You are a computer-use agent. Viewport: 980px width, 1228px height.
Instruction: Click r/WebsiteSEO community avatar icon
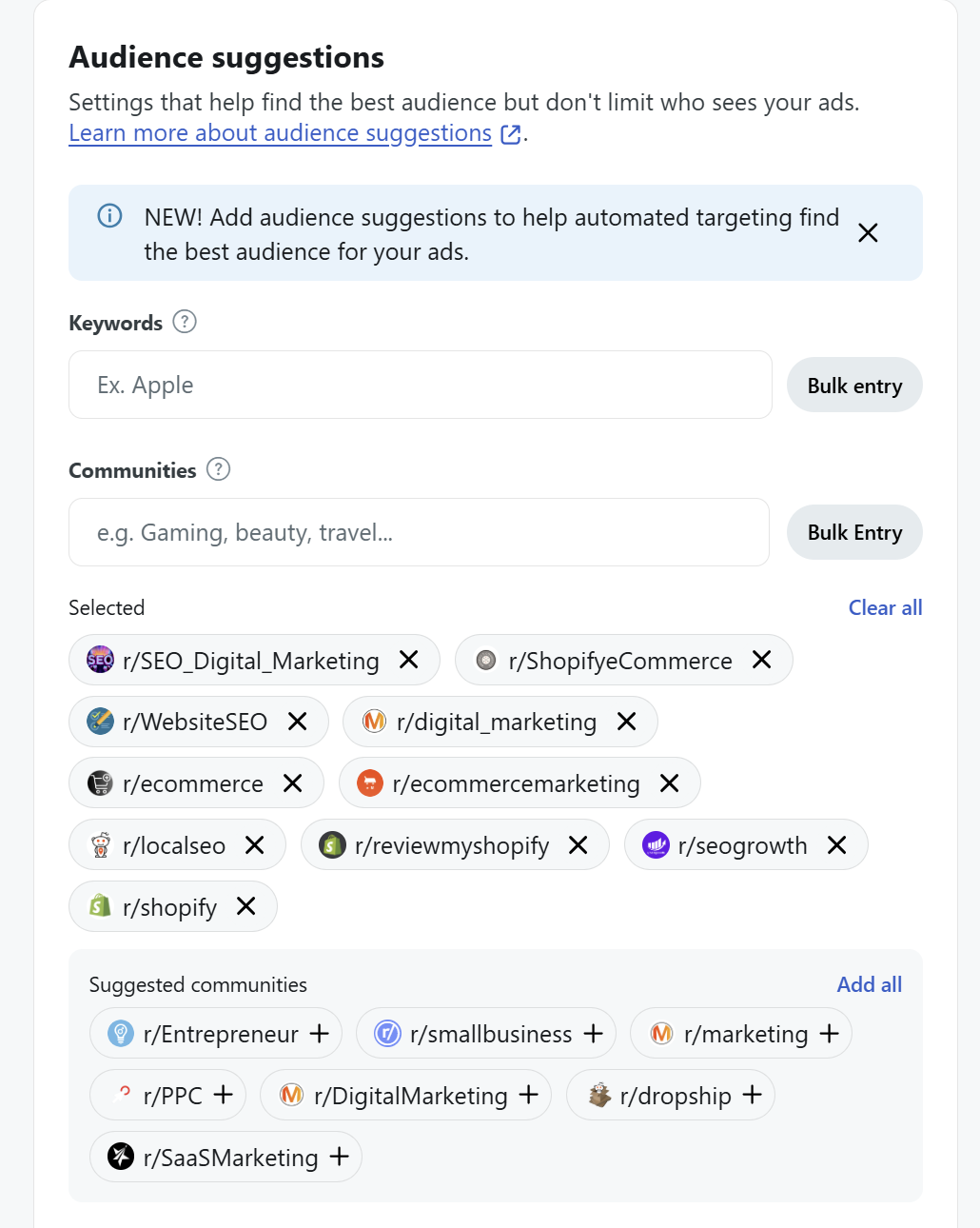(x=100, y=721)
